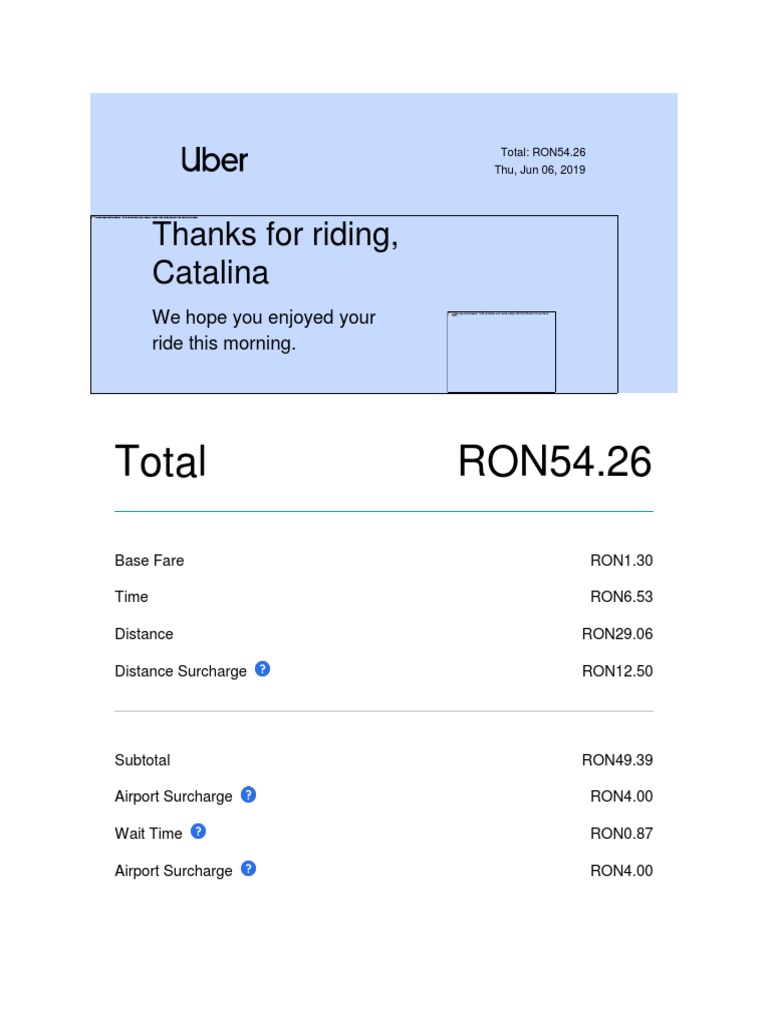Click the "We hope you enjoyed your ride" message

264,330
